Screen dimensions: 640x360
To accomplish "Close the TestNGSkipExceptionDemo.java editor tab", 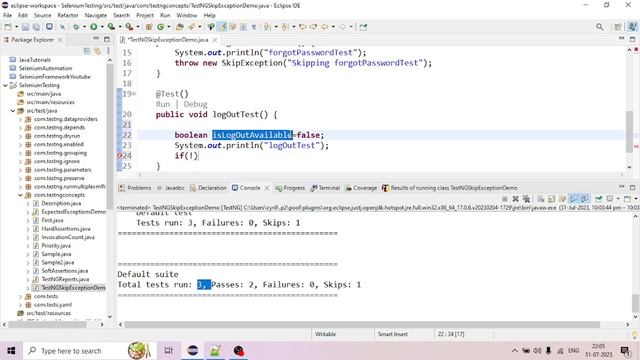I will coord(215,40).
